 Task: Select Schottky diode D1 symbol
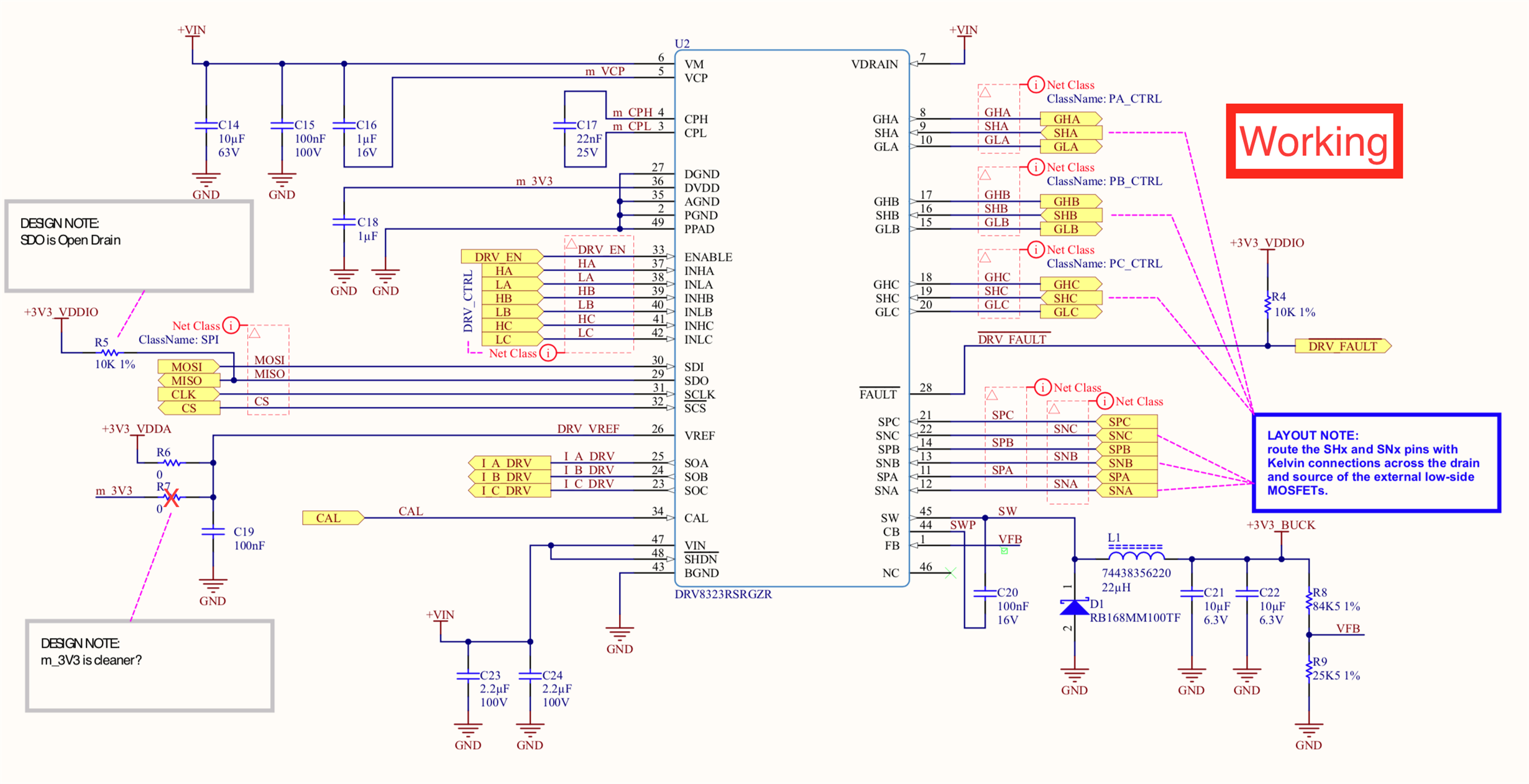point(1075,607)
